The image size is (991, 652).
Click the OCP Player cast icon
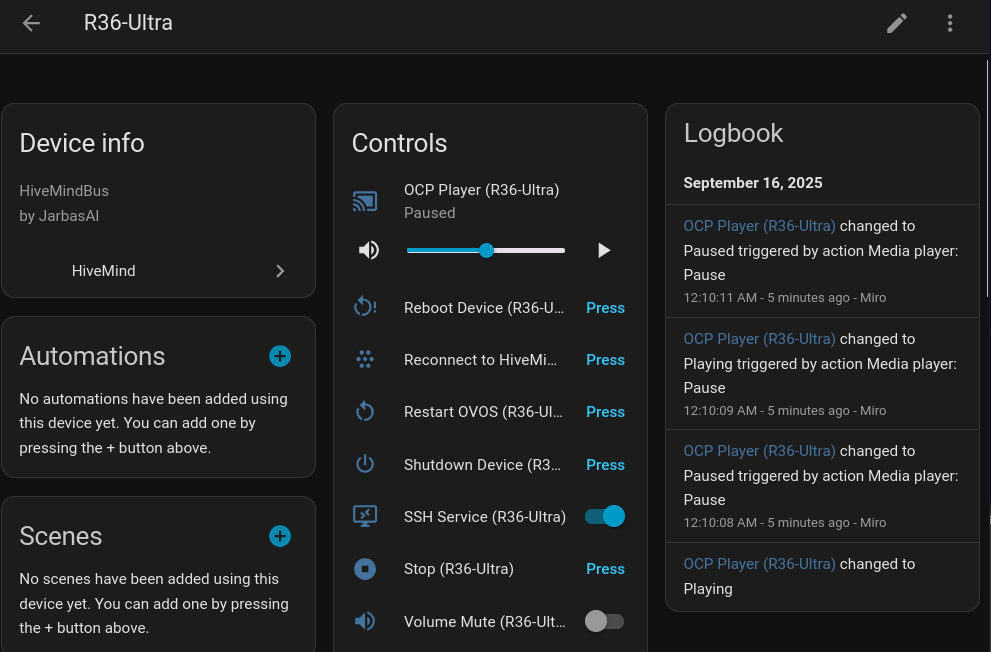365,201
